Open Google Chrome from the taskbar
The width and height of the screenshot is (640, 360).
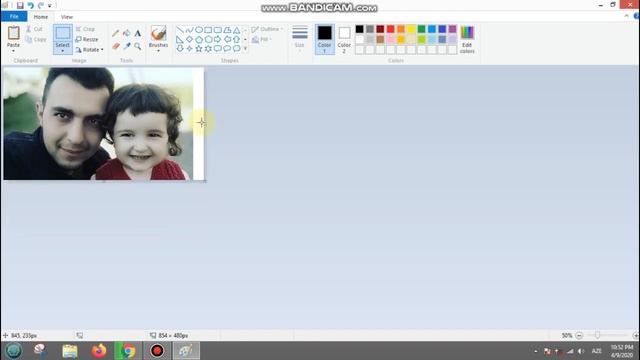[x=127, y=351]
